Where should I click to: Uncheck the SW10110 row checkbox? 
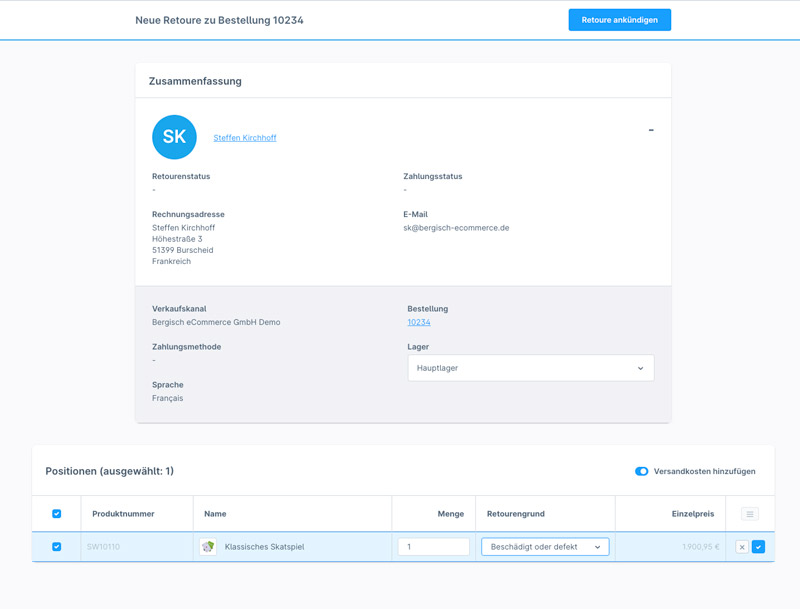pos(56,547)
